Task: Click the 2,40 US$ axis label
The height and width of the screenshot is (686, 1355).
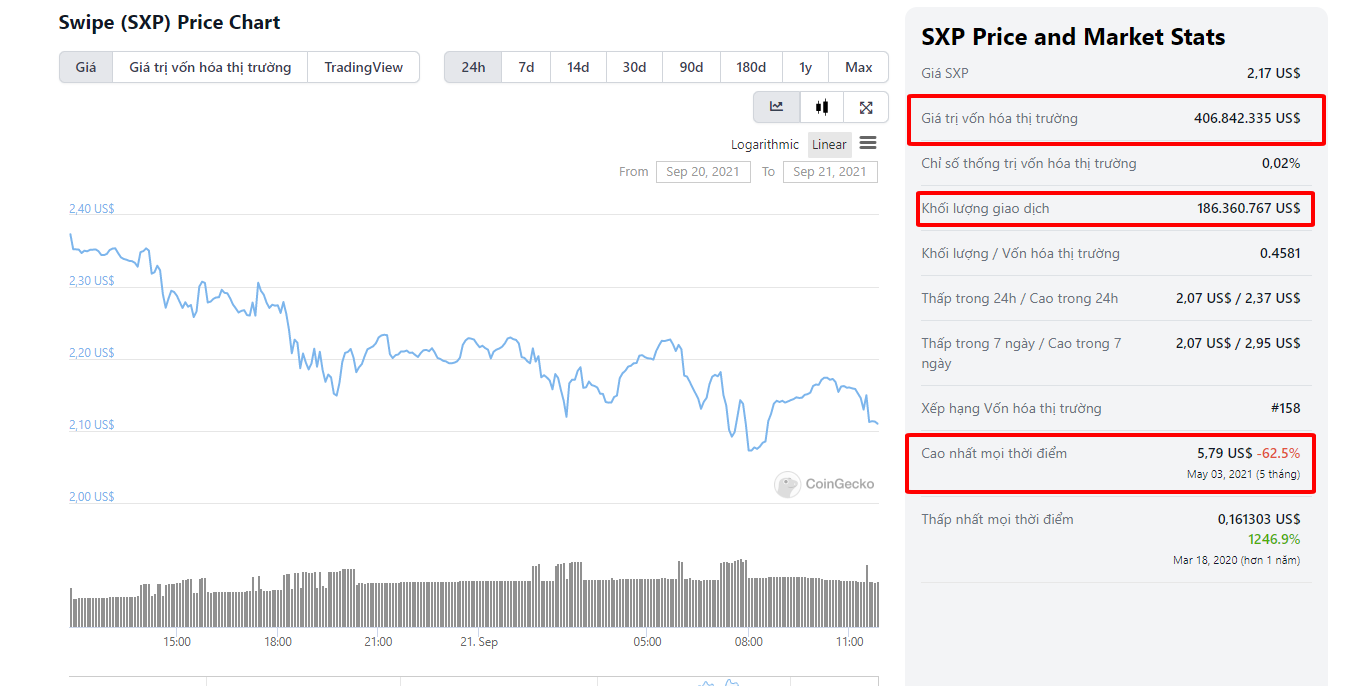Action: pos(91,209)
